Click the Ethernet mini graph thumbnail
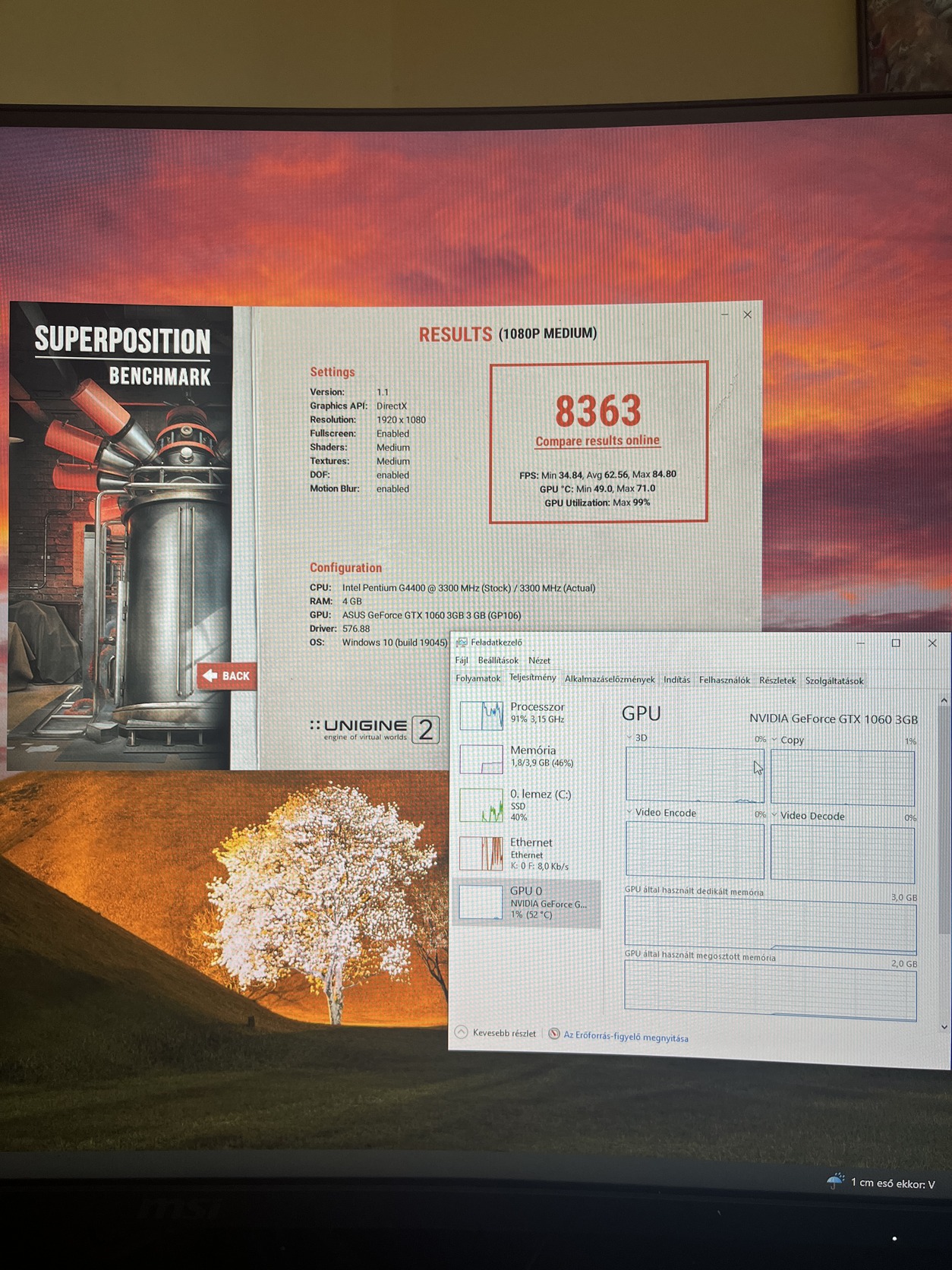This screenshot has width=952, height=1270. (481, 854)
